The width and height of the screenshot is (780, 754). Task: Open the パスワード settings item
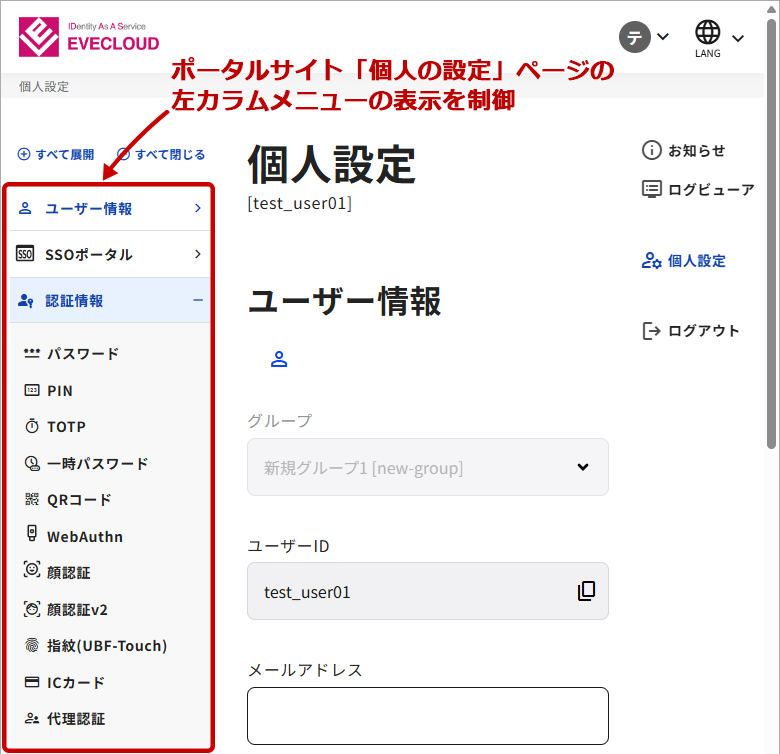pos(82,354)
